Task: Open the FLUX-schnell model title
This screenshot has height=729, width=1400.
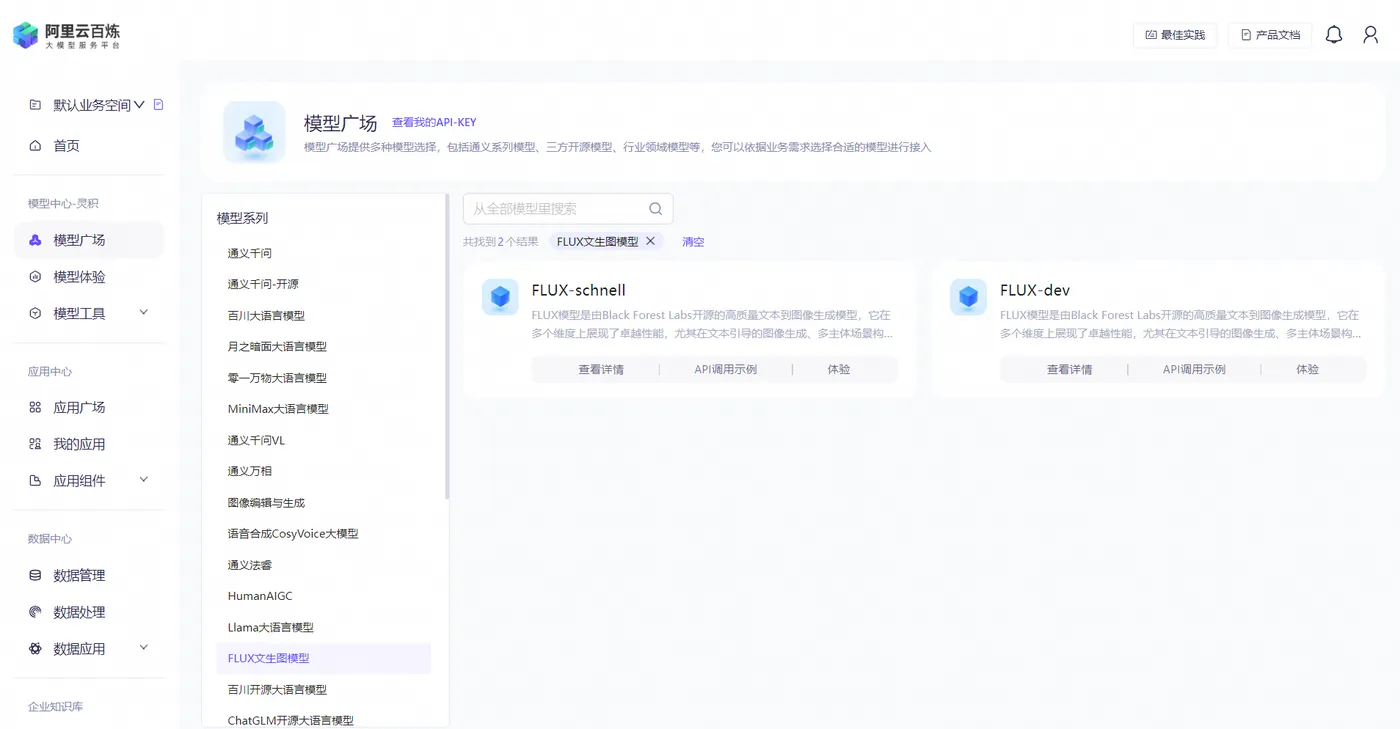Action: [x=578, y=290]
